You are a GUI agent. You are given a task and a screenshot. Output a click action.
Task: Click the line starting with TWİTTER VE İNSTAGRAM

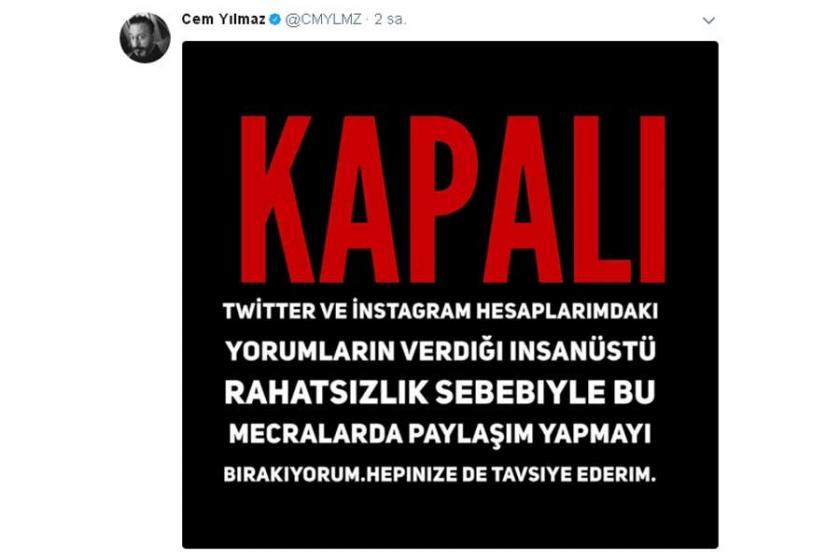(x=440, y=311)
